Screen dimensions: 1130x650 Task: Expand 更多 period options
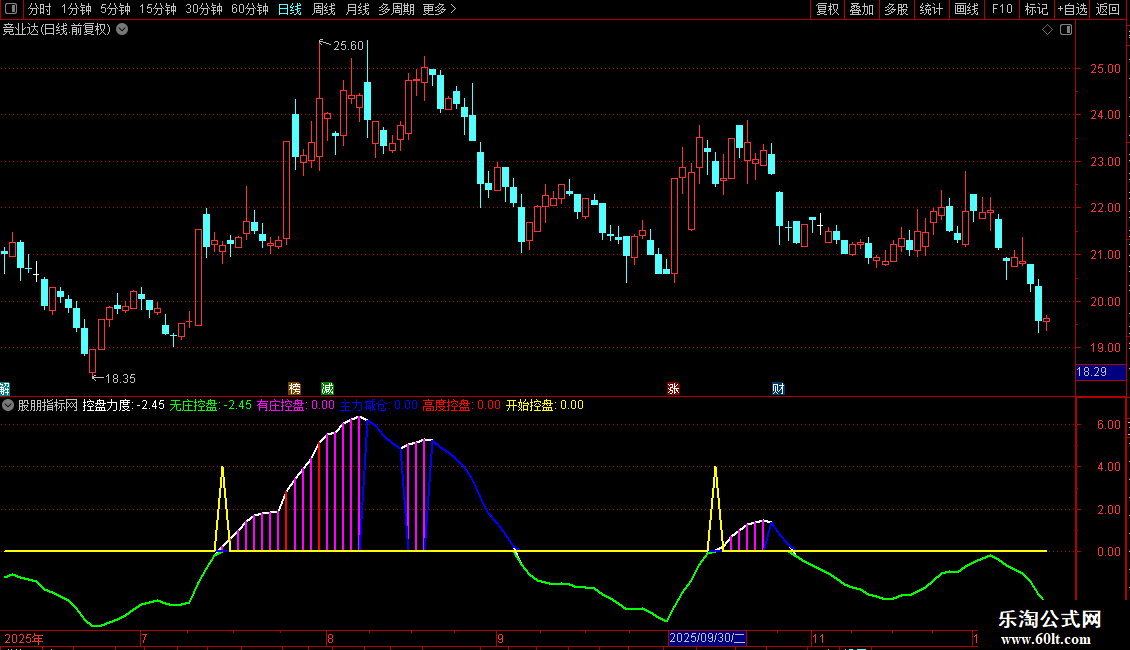point(439,9)
